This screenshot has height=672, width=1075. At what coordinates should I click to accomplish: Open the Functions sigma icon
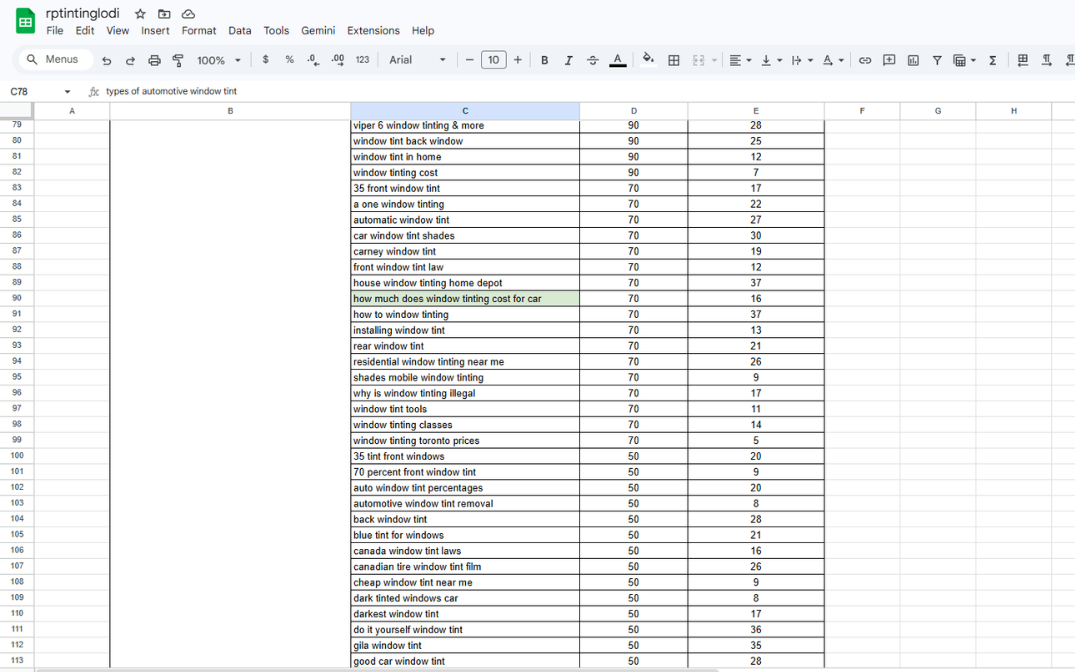[993, 60]
